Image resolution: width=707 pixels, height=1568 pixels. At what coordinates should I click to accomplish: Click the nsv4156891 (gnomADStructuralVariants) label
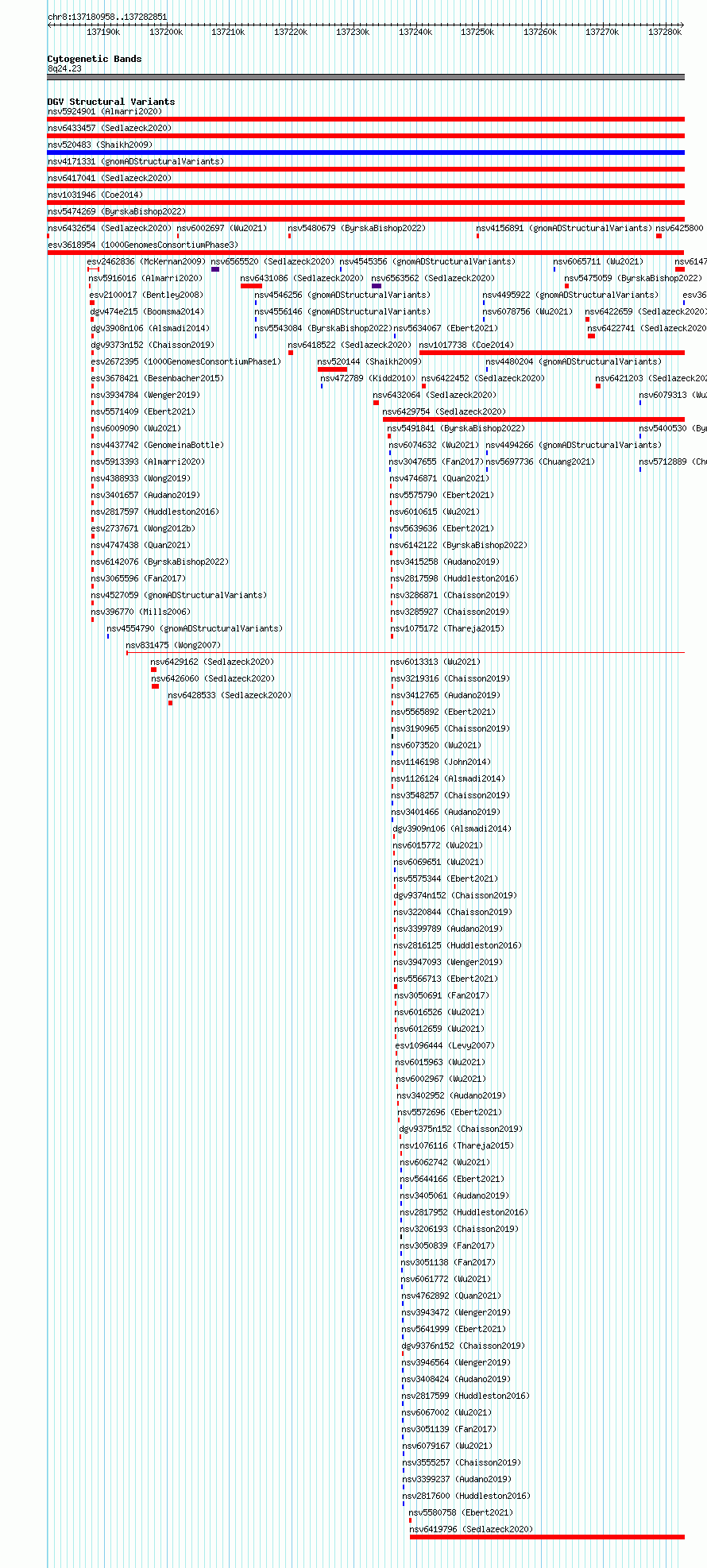click(x=564, y=228)
